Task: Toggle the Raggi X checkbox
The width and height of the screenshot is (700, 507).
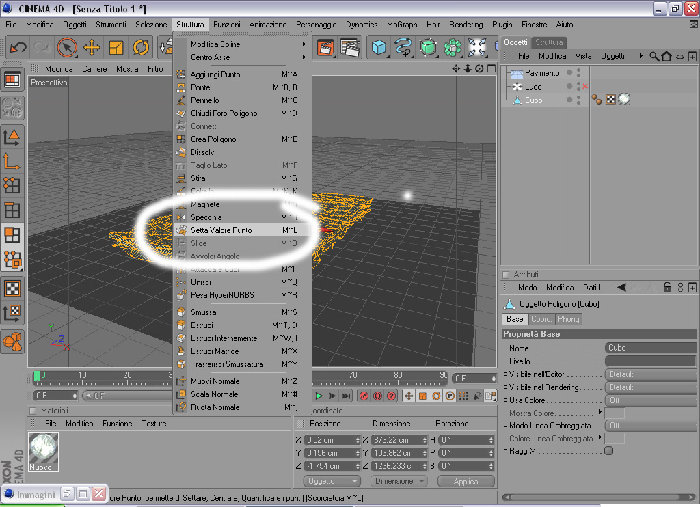Action: coord(608,451)
